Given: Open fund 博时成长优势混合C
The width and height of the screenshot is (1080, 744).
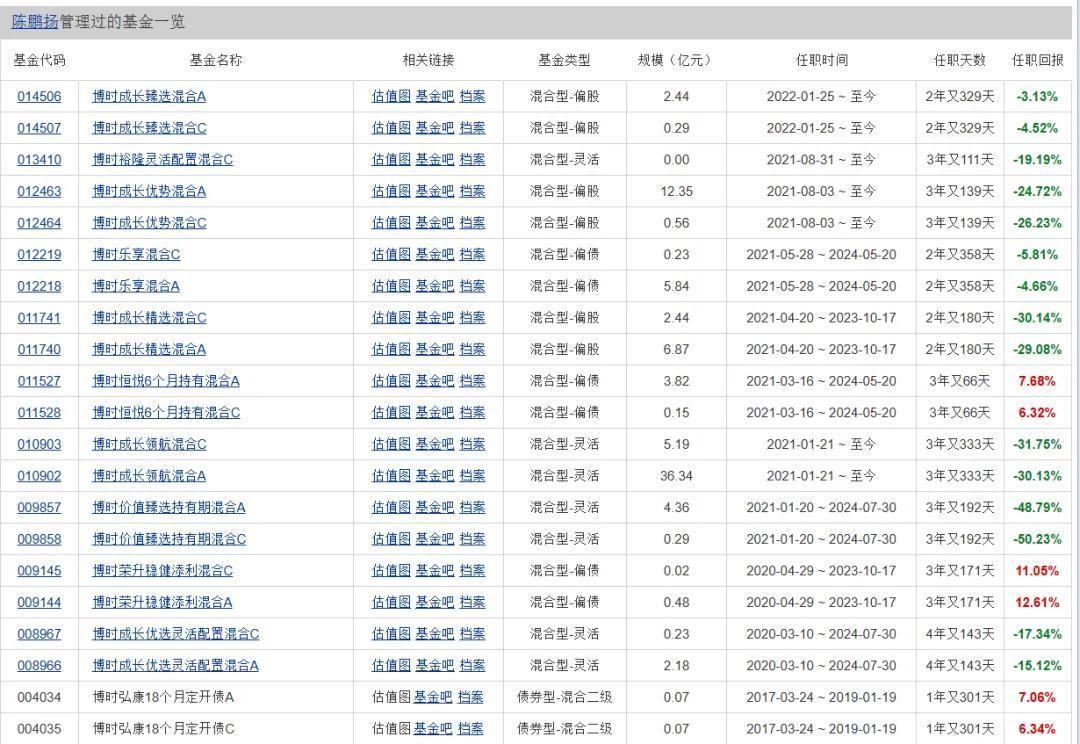Looking at the screenshot, I should coord(149,223).
